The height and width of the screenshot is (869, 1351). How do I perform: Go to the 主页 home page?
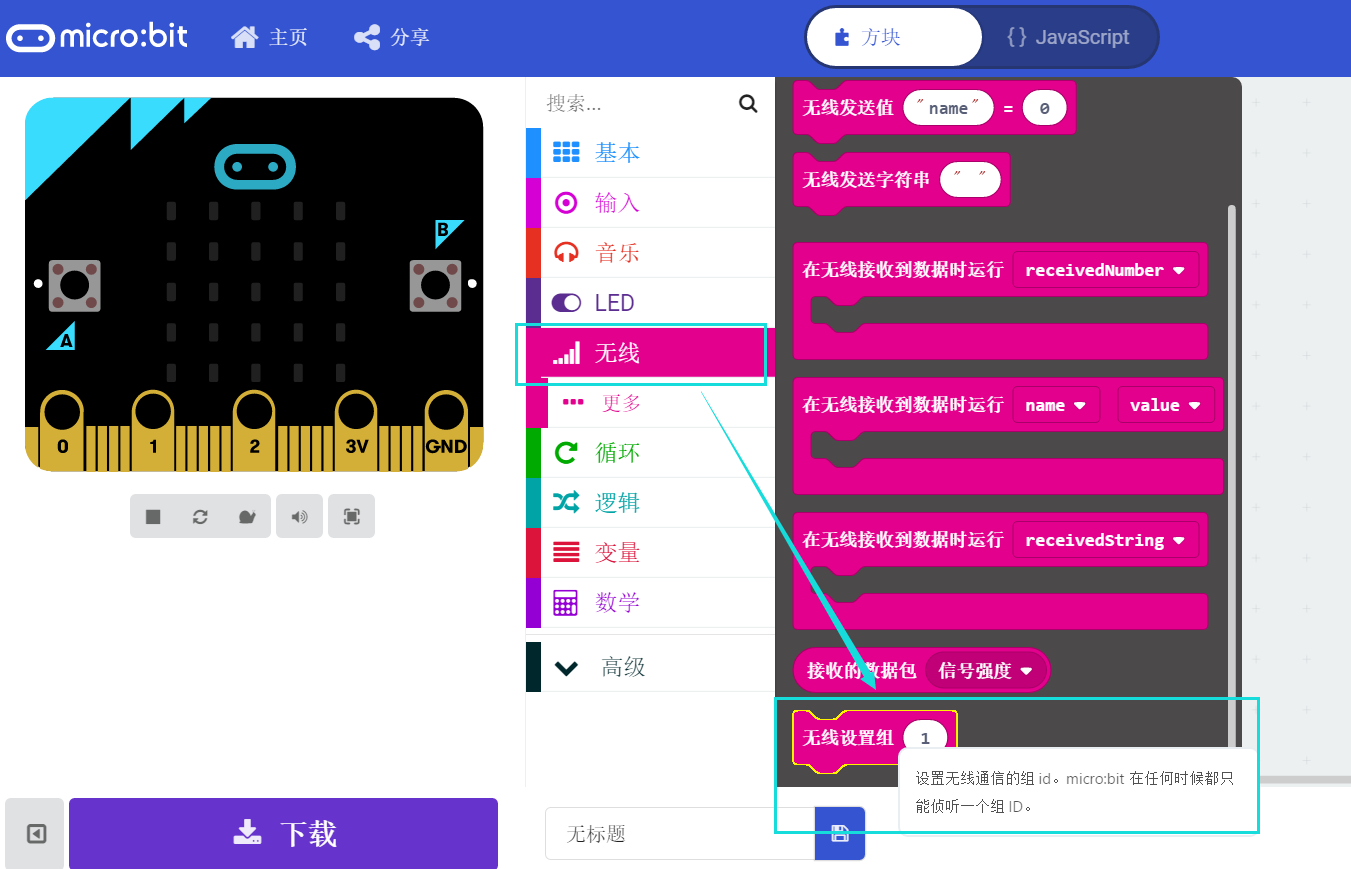pos(269,37)
